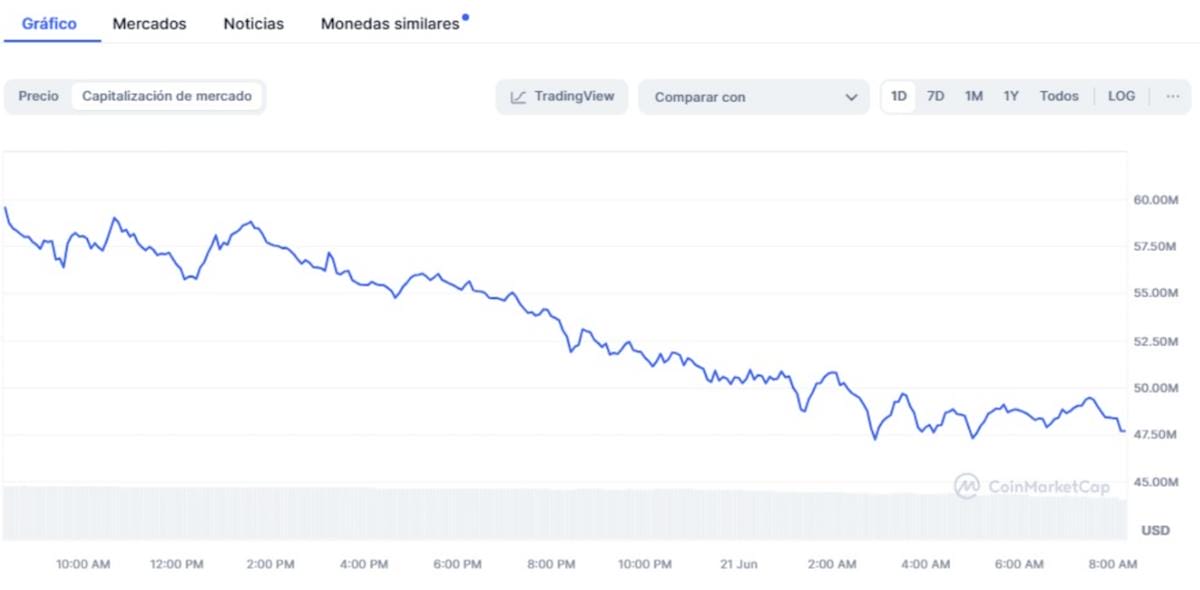The height and width of the screenshot is (590, 1200).
Task: Open the three-dots more options menu
Action: 1173,97
